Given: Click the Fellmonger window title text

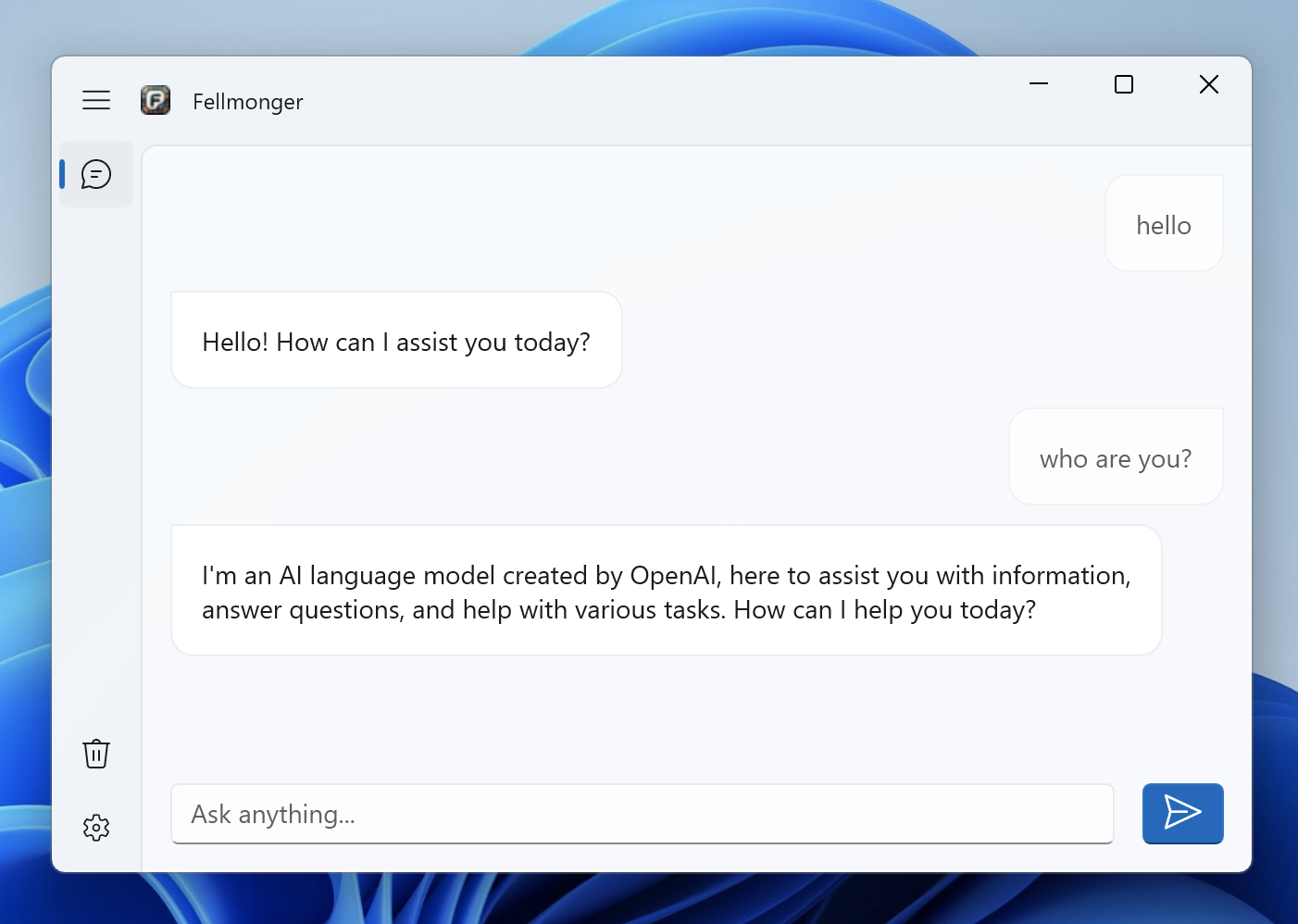Looking at the screenshot, I should pos(248,102).
